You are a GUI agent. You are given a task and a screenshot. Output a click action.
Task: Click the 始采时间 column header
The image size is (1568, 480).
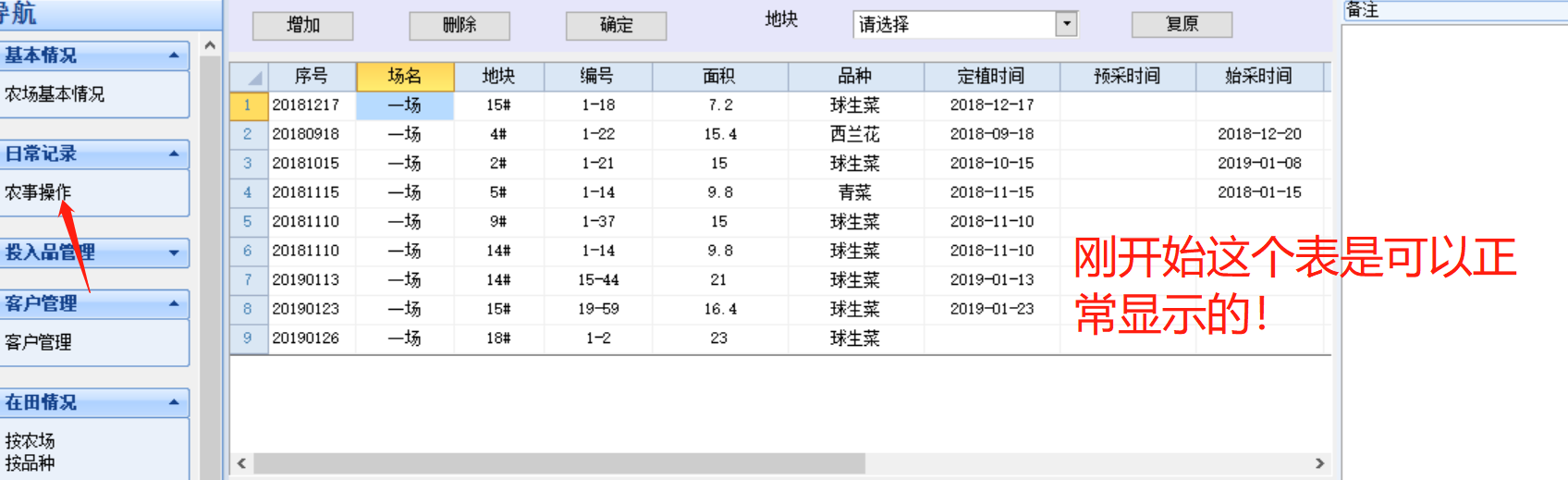[1258, 76]
